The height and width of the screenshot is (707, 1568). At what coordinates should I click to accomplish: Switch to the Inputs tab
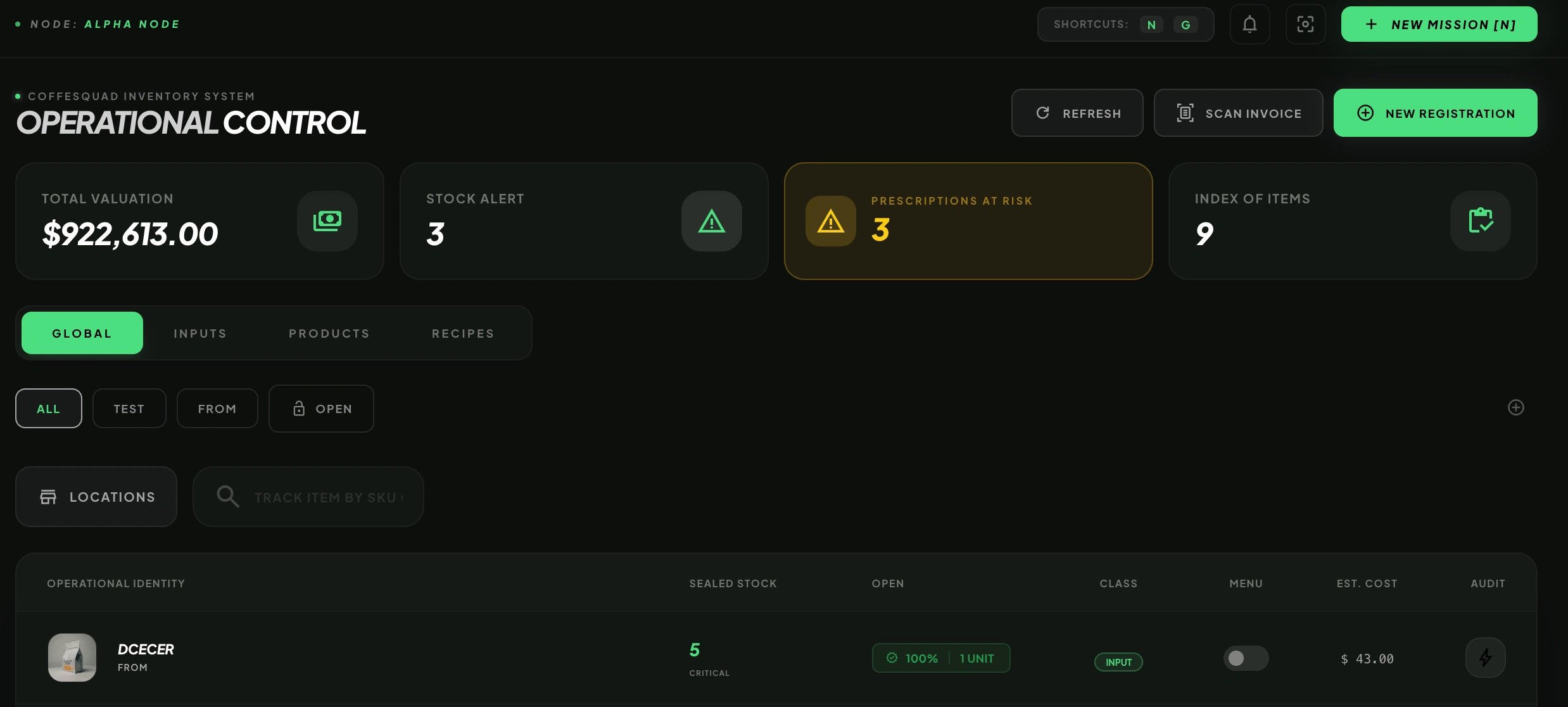click(x=200, y=333)
